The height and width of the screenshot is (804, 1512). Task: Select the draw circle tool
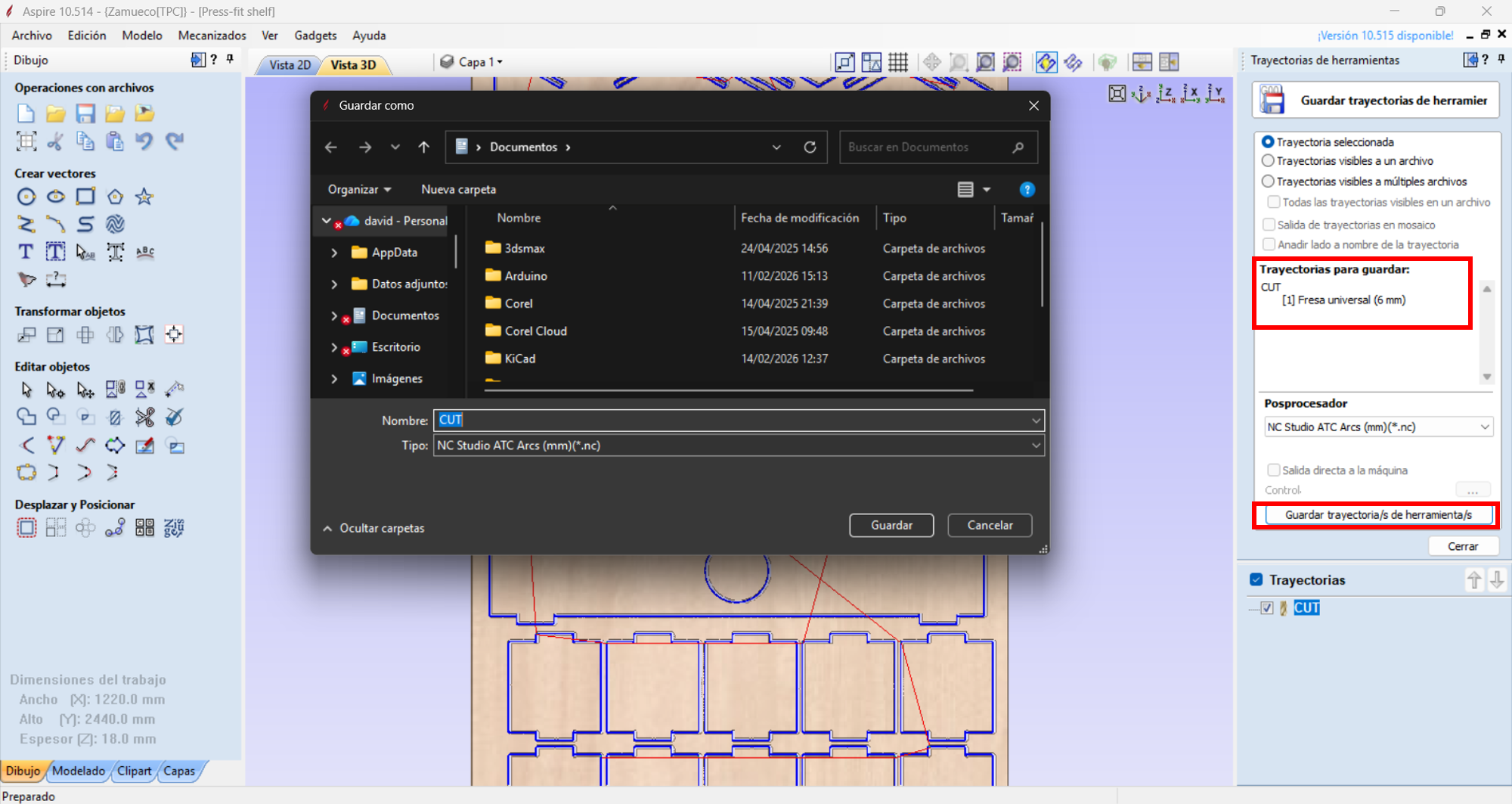pyautogui.click(x=26, y=197)
